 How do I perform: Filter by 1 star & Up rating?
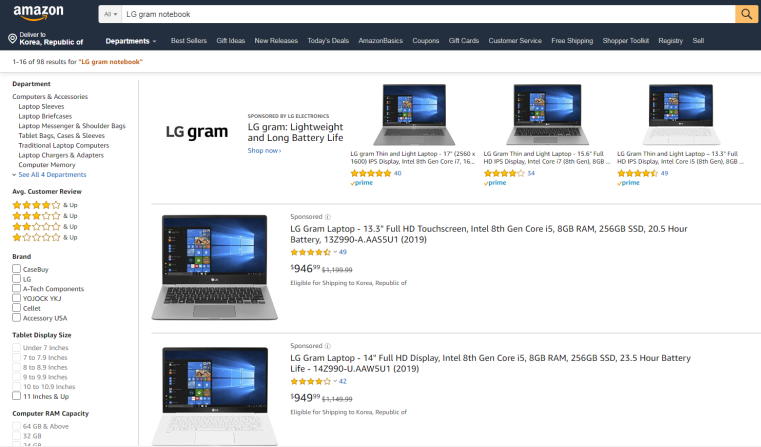coord(45,237)
